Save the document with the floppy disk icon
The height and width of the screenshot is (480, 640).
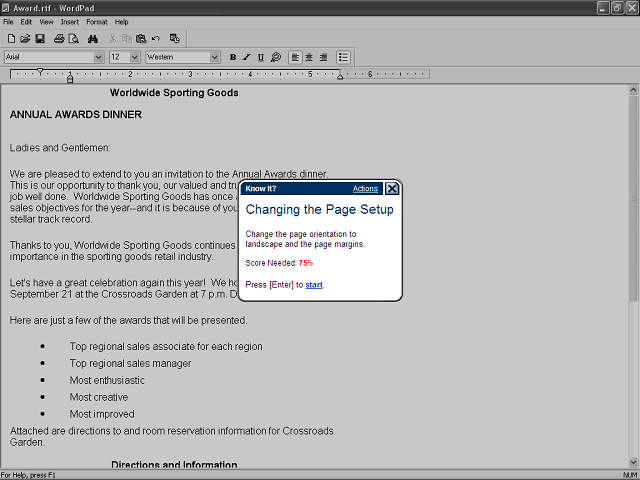tap(40, 39)
